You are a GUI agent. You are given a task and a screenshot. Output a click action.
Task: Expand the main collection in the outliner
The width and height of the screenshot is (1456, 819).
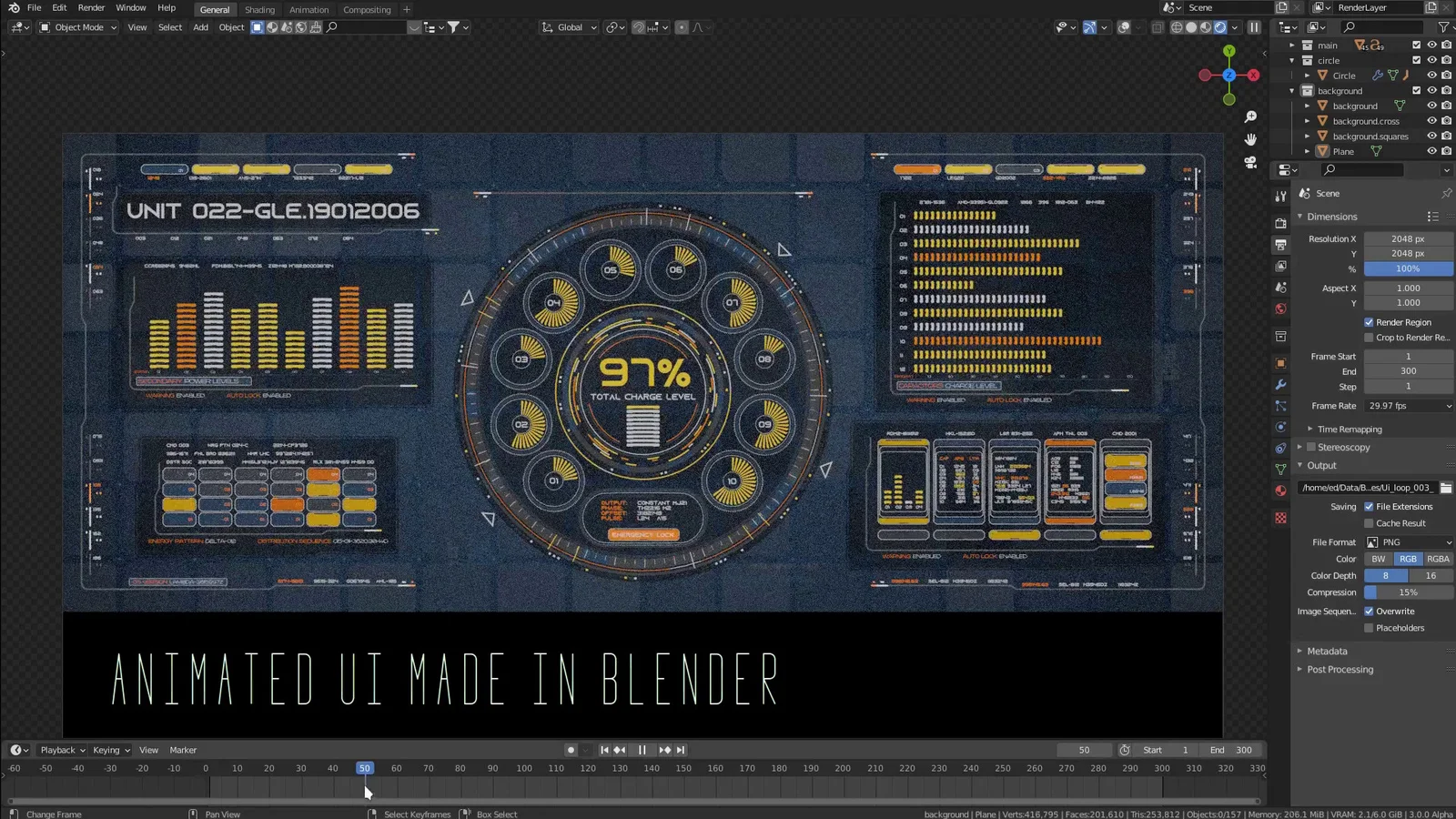pos(1292,45)
